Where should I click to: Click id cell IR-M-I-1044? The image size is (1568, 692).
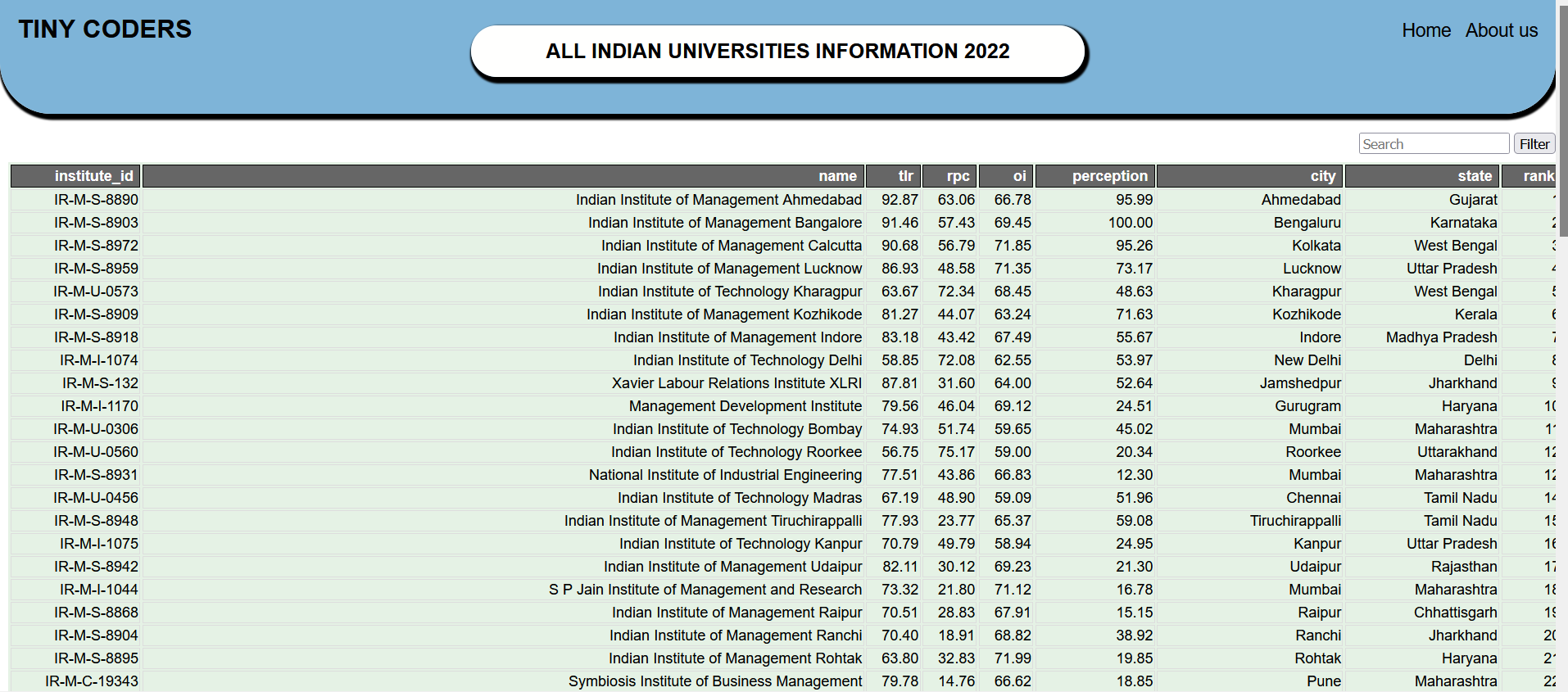[75, 590]
